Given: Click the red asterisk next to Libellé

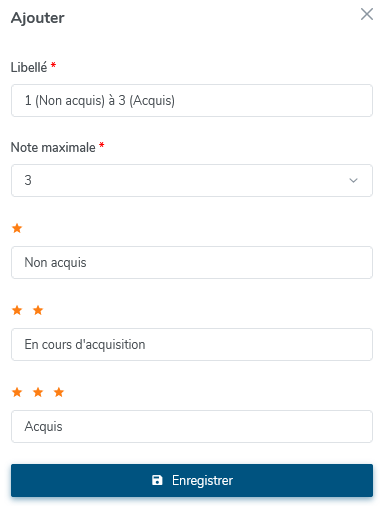Looking at the screenshot, I should coord(53,65).
